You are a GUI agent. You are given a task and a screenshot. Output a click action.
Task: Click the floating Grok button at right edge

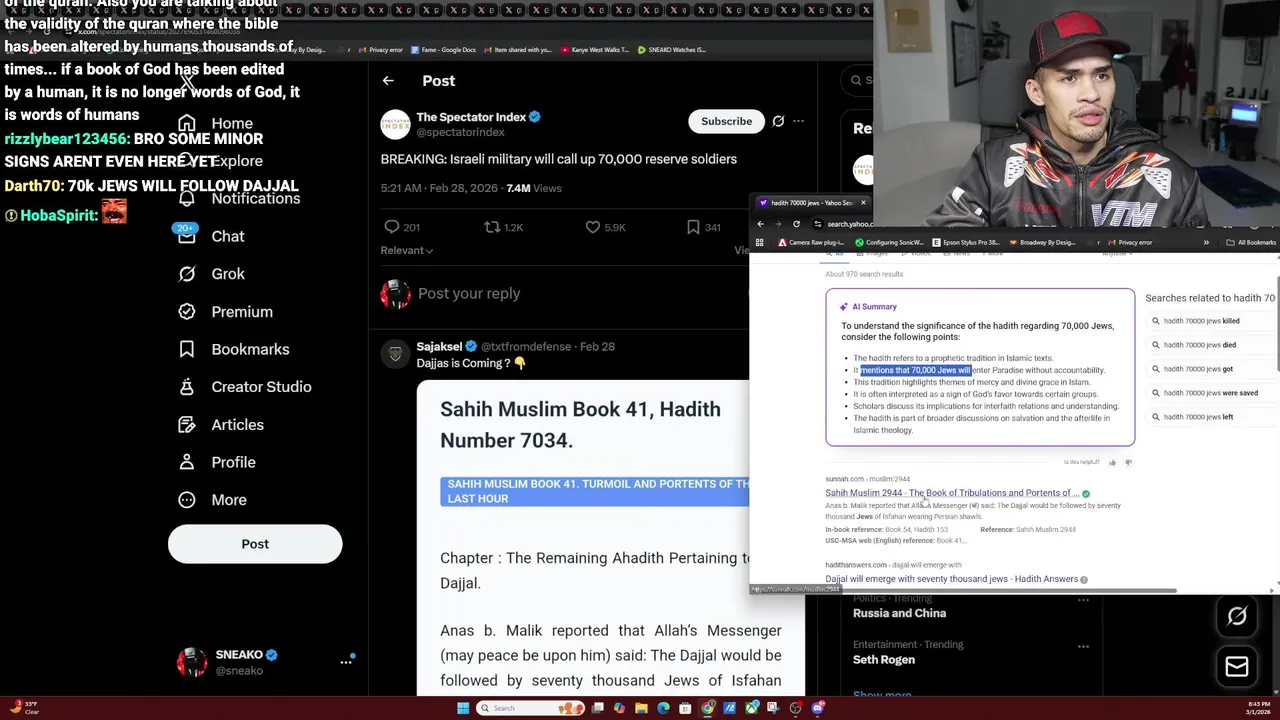click(1237, 617)
